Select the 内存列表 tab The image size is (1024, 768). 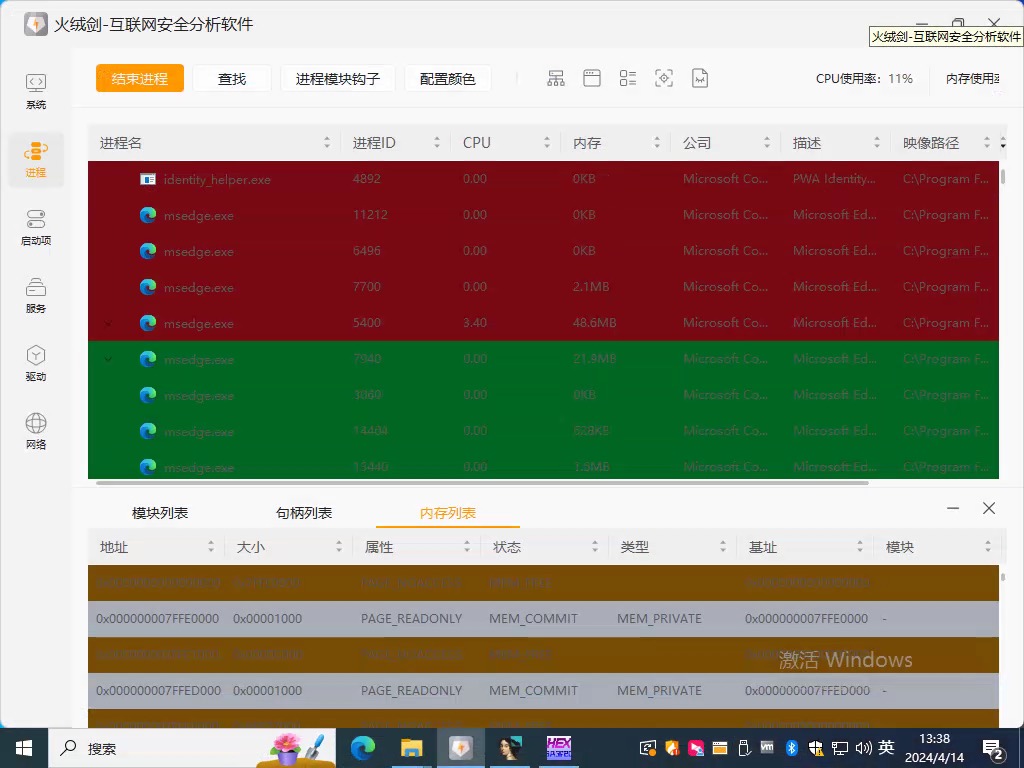(448, 513)
